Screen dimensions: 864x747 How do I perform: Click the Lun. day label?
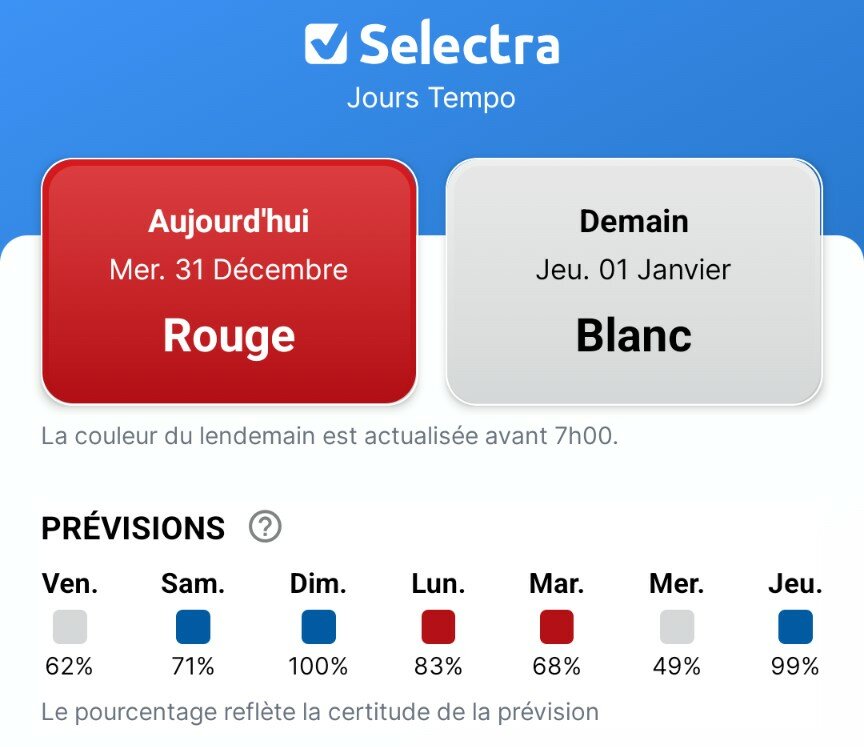(x=438, y=584)
